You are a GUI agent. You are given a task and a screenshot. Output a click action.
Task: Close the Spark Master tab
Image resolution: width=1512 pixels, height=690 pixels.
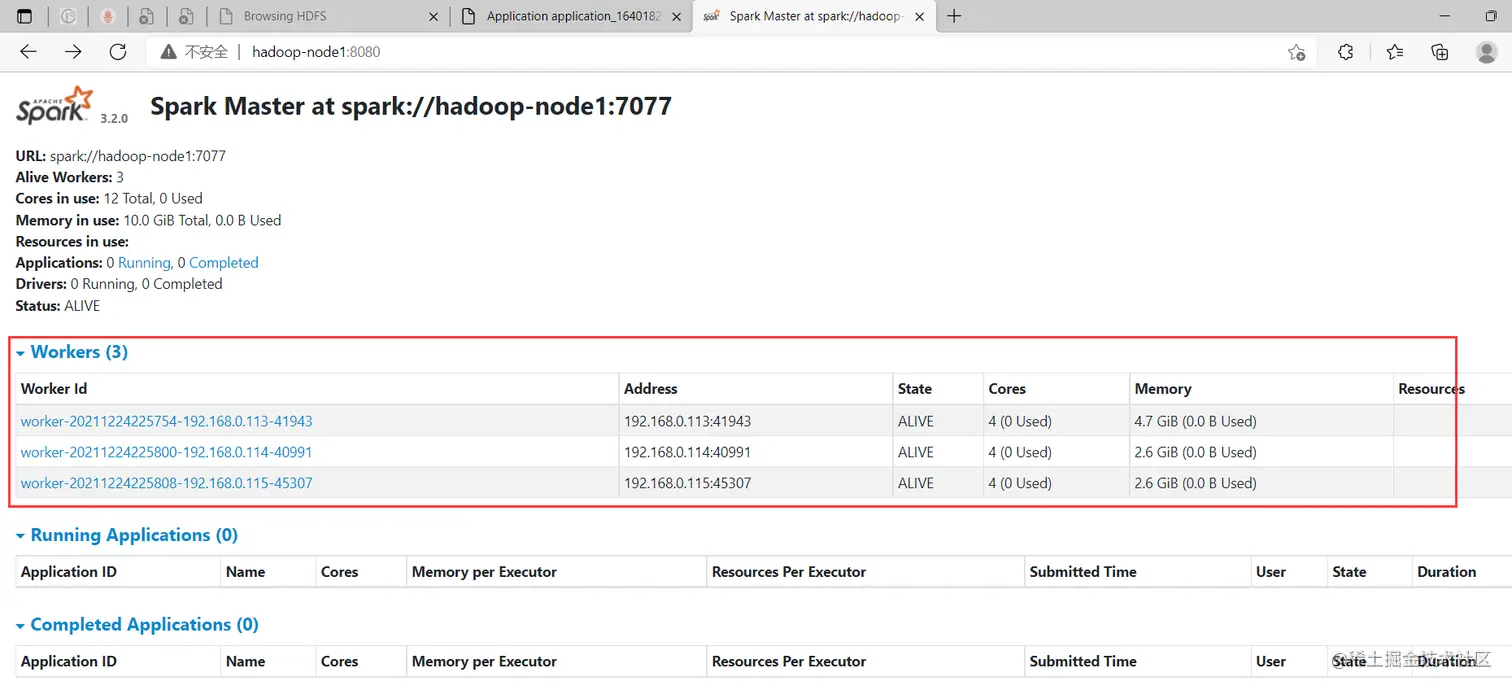tap(919, 16)
